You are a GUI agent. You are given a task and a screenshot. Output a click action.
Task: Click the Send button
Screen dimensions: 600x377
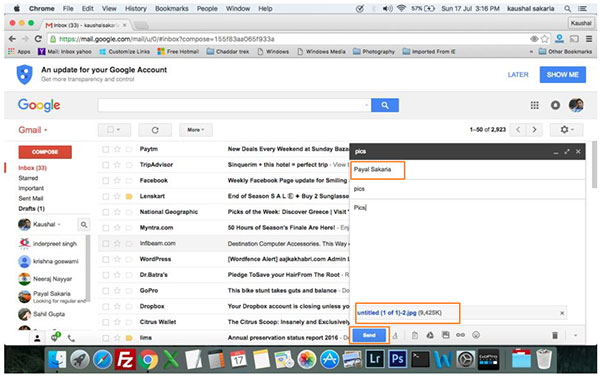tap(369, 335)
